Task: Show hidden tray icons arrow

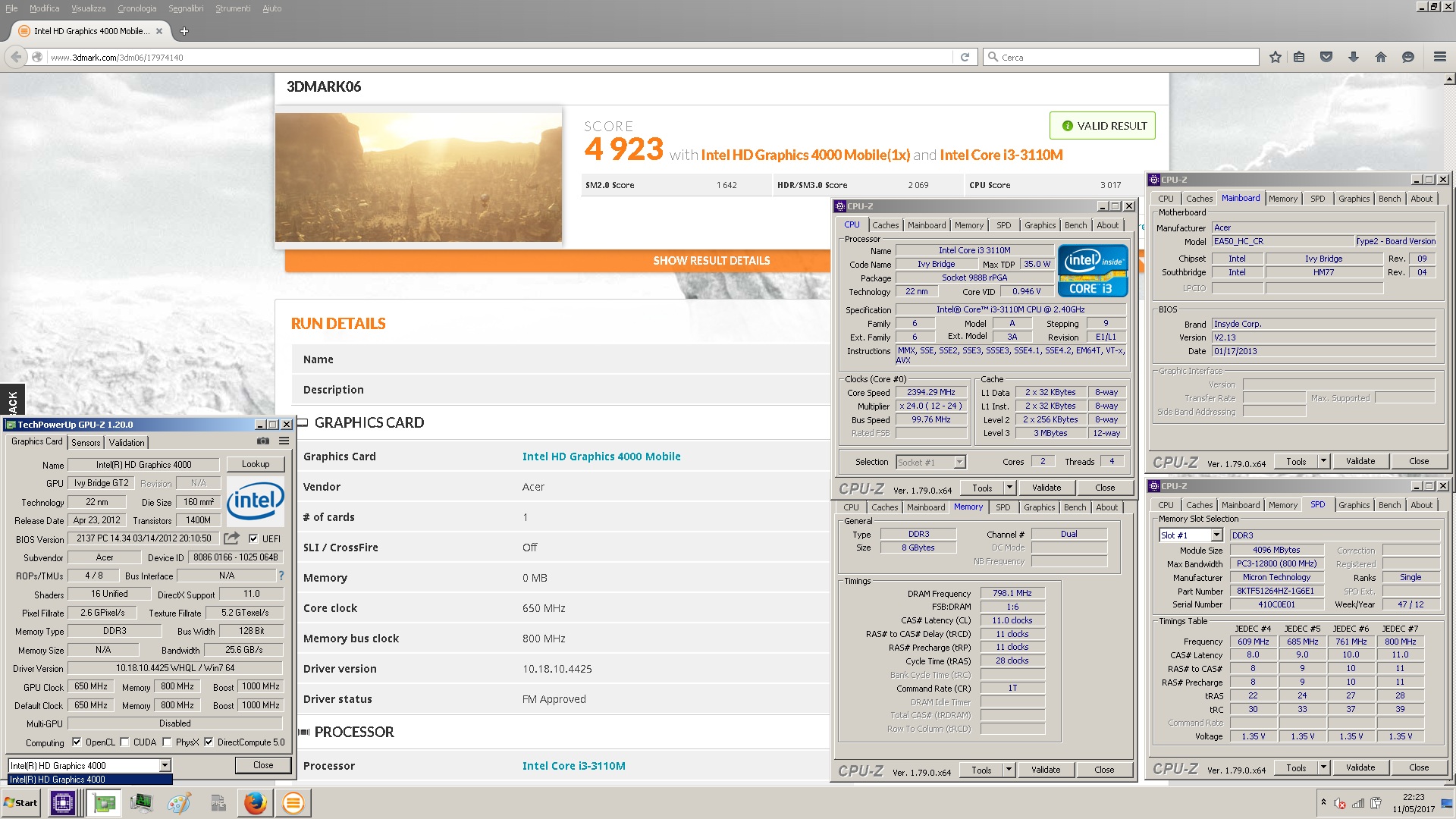Action: (x=1323, y=802)
